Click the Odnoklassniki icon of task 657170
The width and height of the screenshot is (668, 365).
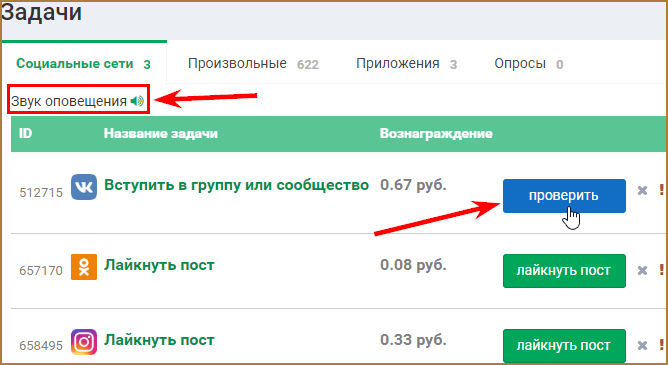tap(84, 267)
